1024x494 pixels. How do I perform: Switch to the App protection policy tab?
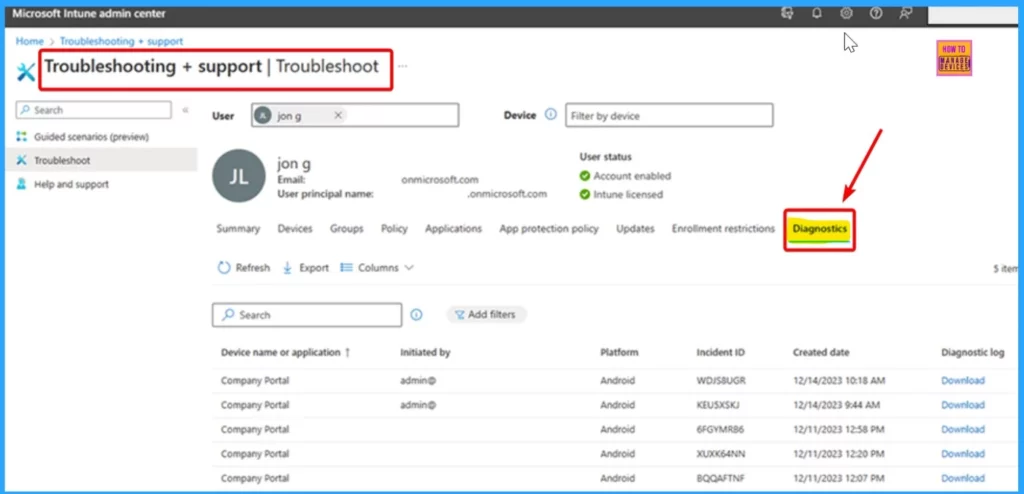549,229
